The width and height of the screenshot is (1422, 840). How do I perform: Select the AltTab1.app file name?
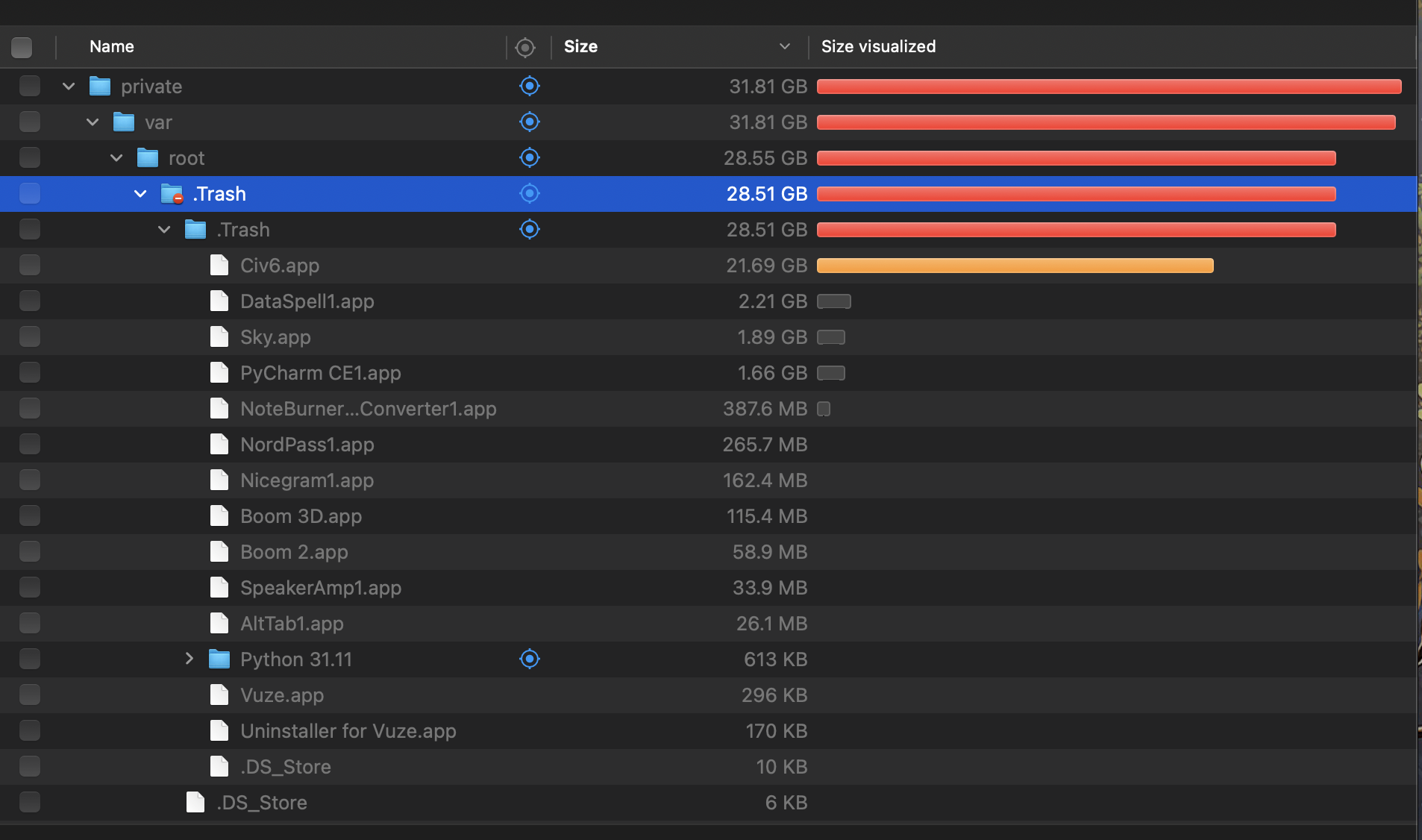point(292,624)
